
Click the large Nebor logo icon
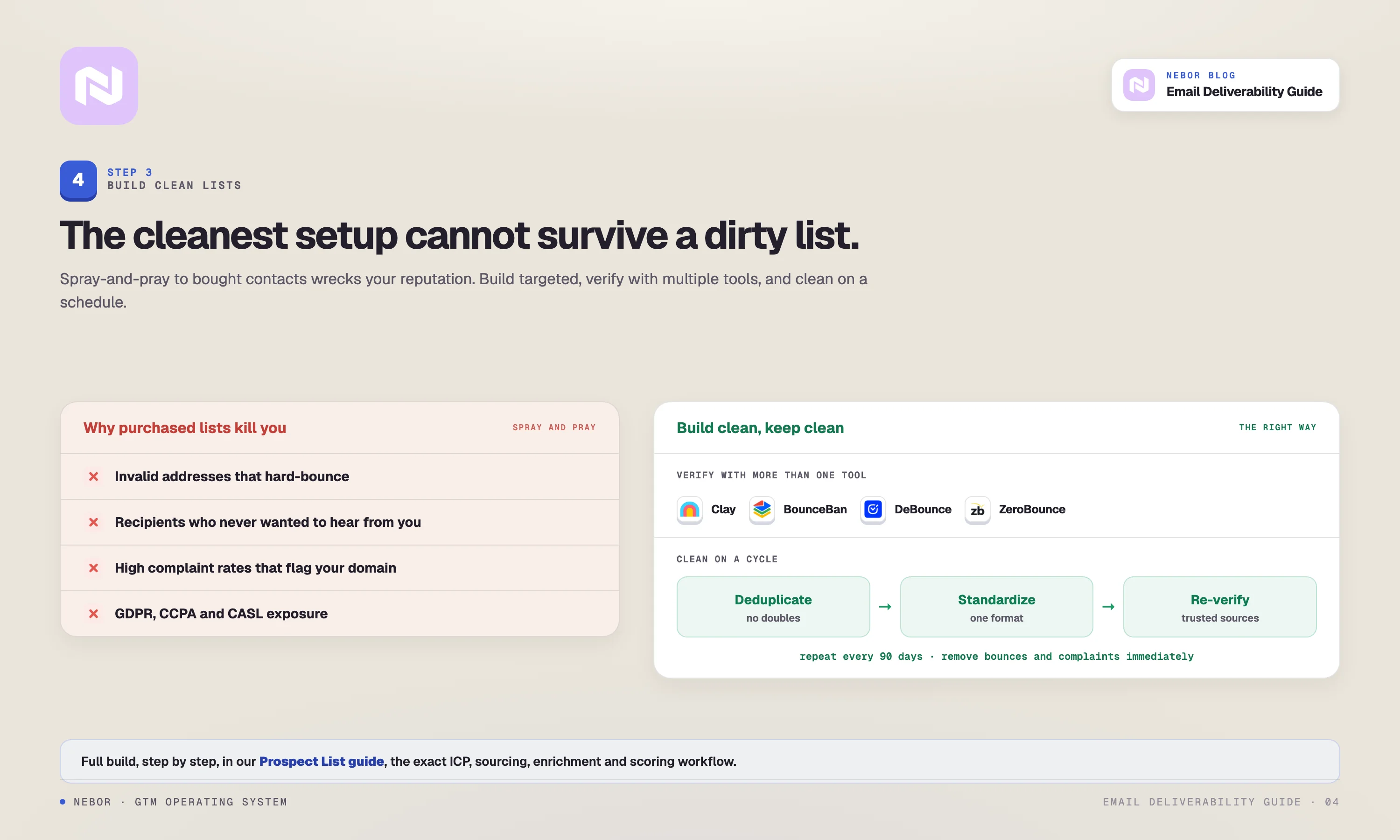(x=99, y=85)
